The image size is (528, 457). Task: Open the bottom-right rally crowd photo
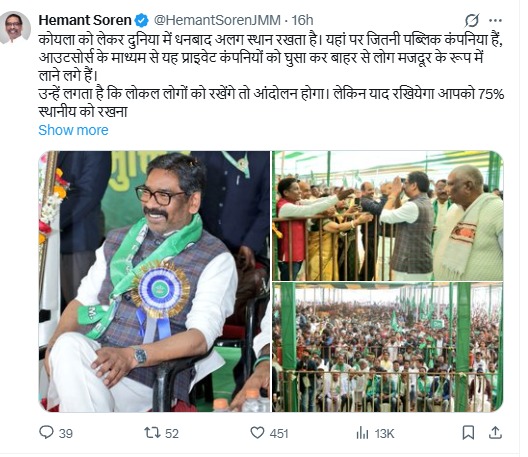(x=388, y=347)
